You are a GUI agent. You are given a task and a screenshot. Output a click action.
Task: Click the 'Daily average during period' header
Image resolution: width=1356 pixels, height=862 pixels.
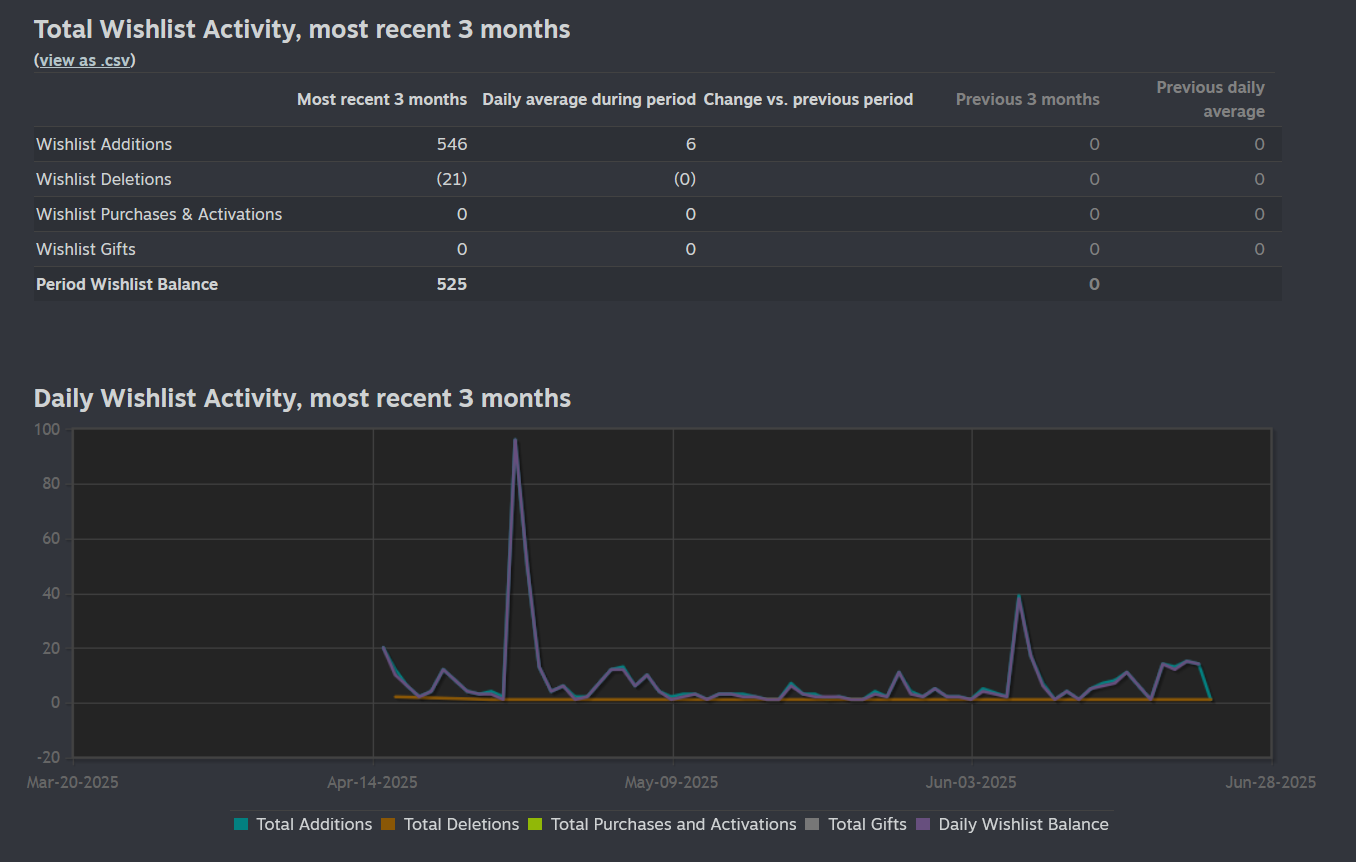pyautogui.click(x=589, y=100)
